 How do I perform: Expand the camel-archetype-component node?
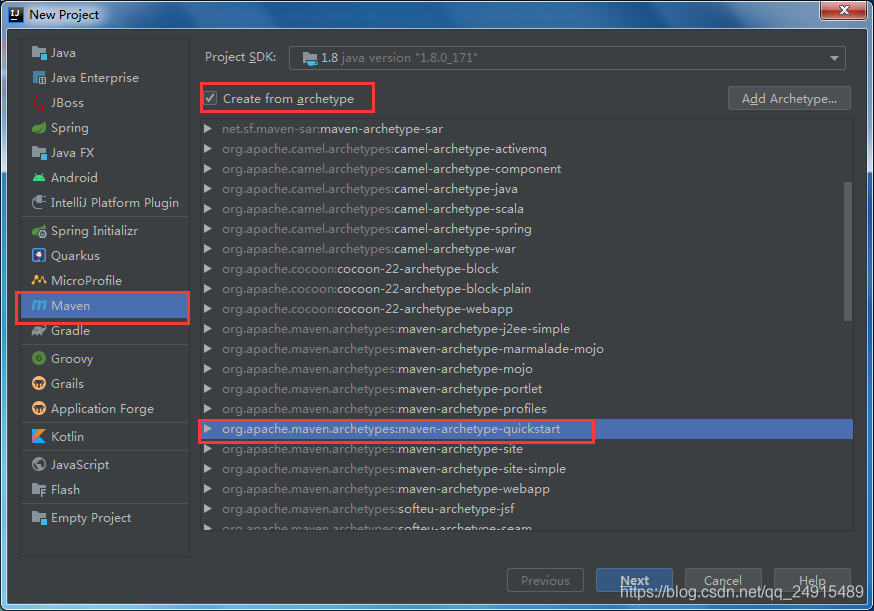[x=208, y=169]
